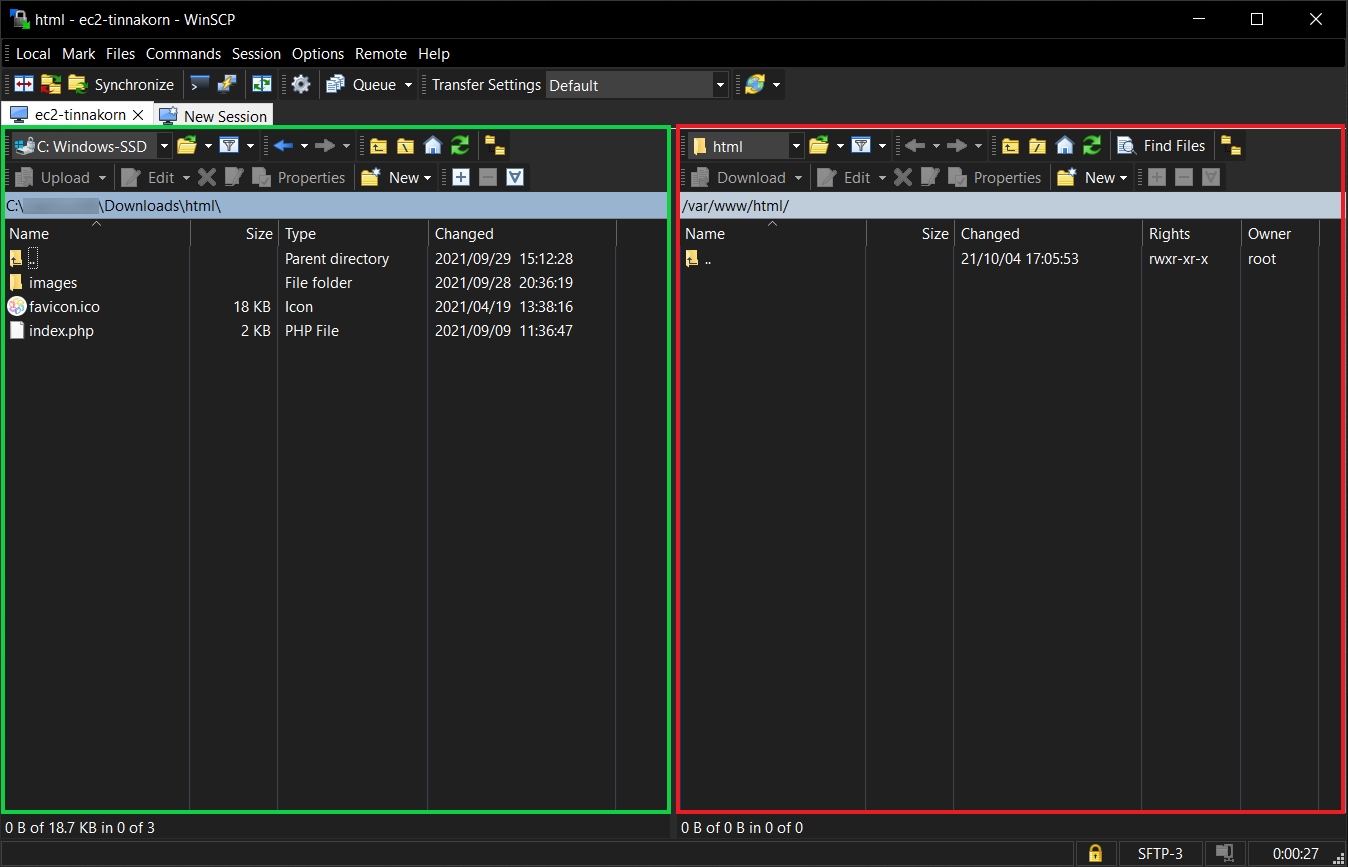Go to remote root directory icon

point(1037,146)
